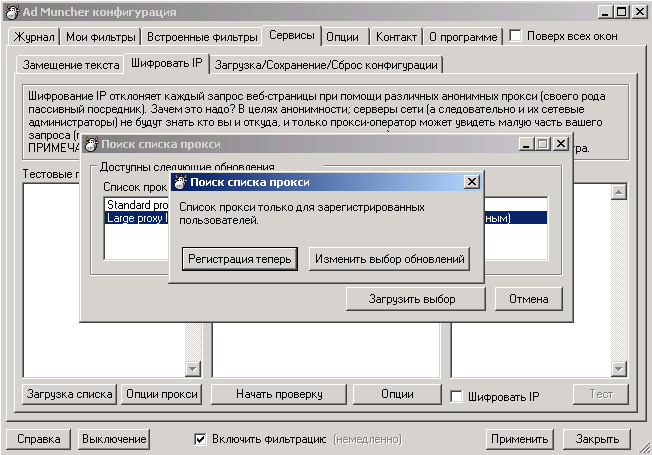Click Загрузка списка button

tap(69, 394)
